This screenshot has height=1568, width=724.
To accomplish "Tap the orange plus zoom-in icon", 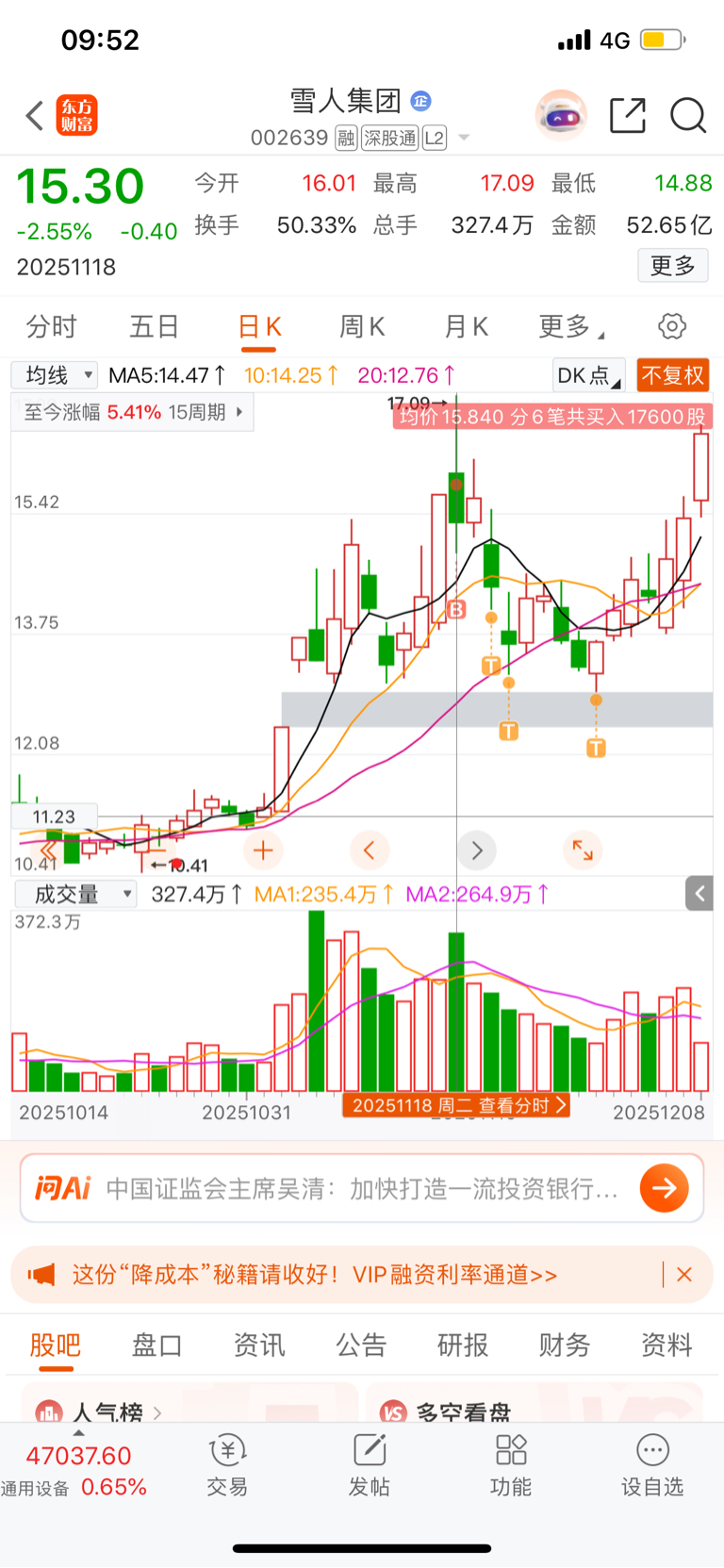I will [x=263, y=850].
